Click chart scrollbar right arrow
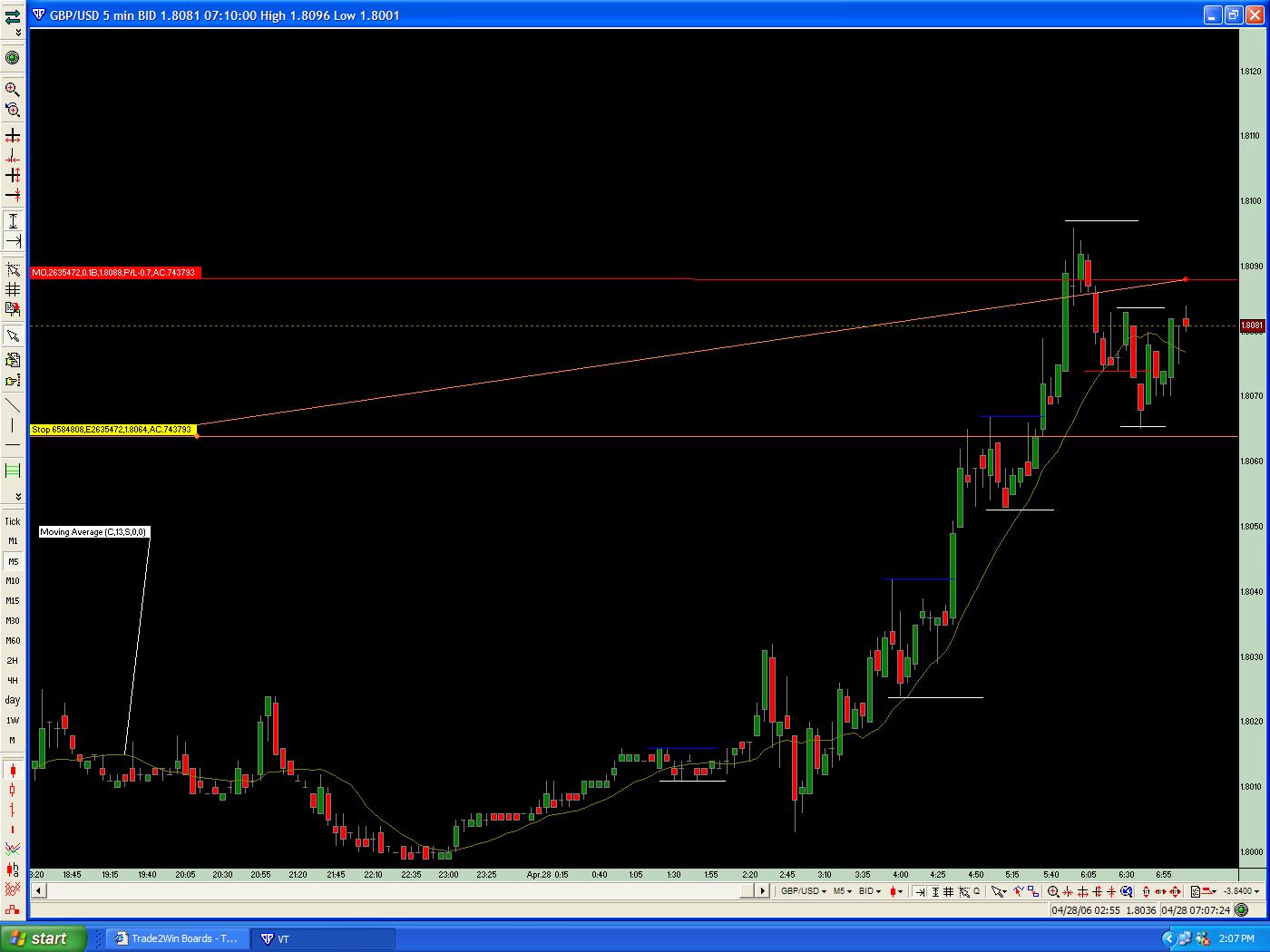Screen dimensions: 1270x952 [x=763, y=891]
